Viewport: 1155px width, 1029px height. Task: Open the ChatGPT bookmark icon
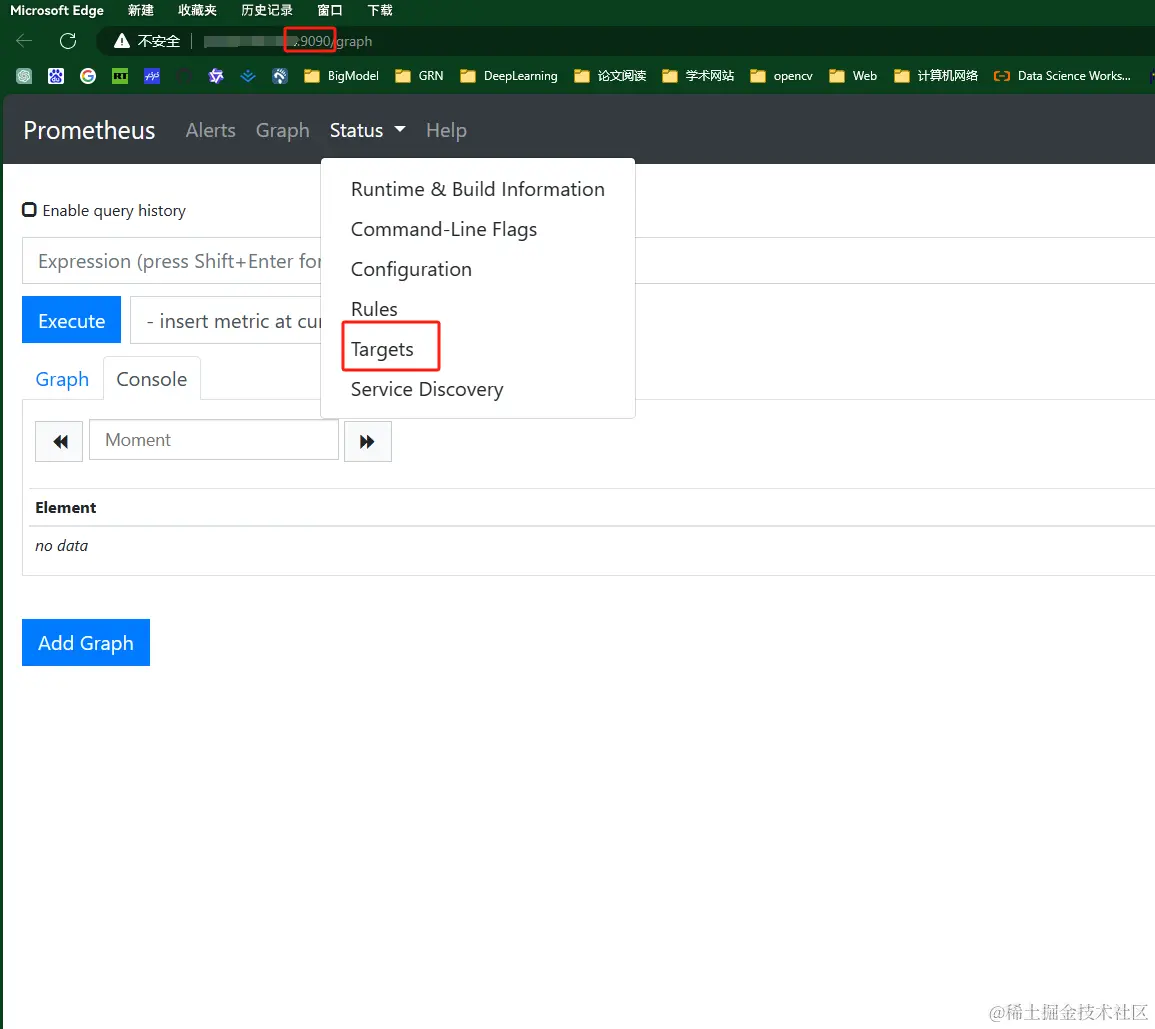click(x=24, y=76)
